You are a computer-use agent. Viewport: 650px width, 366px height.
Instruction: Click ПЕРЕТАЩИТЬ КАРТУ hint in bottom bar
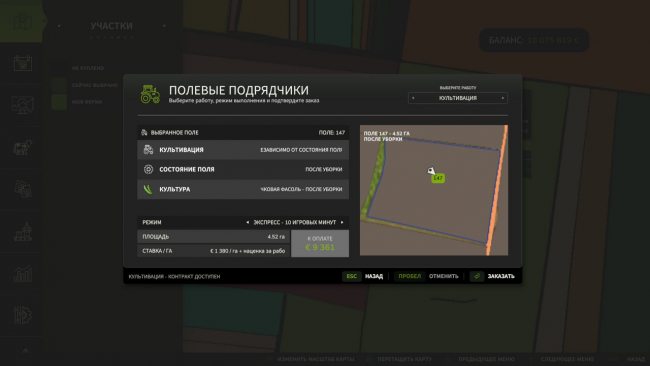click(x=404, y=359)
